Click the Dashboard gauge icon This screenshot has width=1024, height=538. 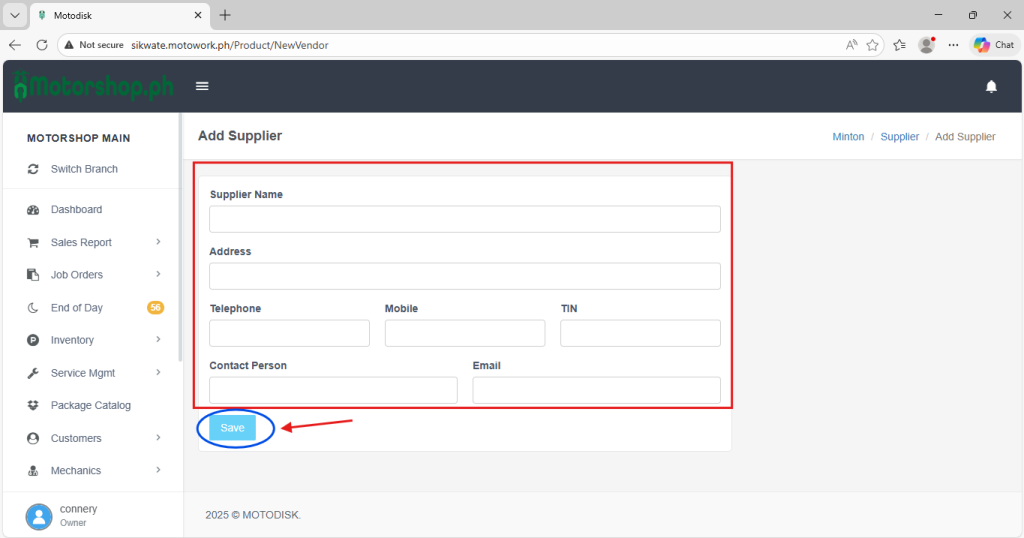(33, 210)
